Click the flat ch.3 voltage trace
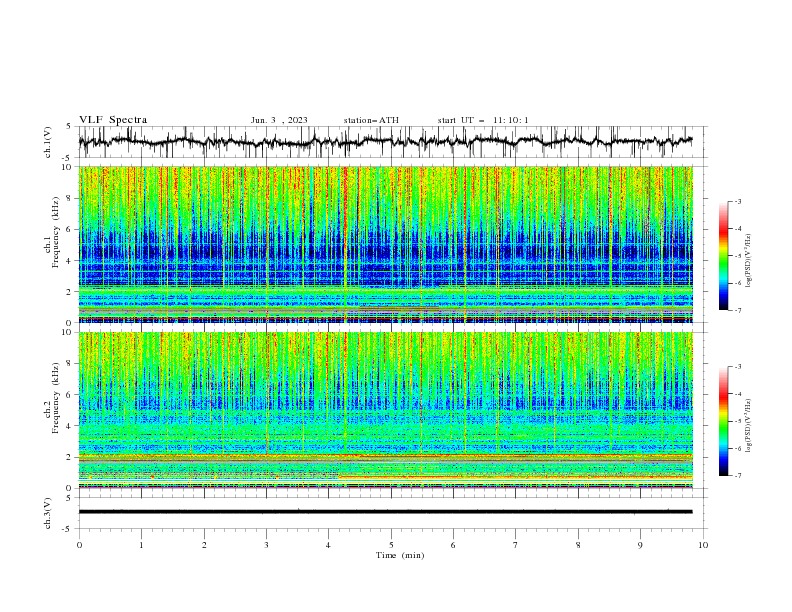This screenshot has width=792, height=612. click(x=385, y=512)
